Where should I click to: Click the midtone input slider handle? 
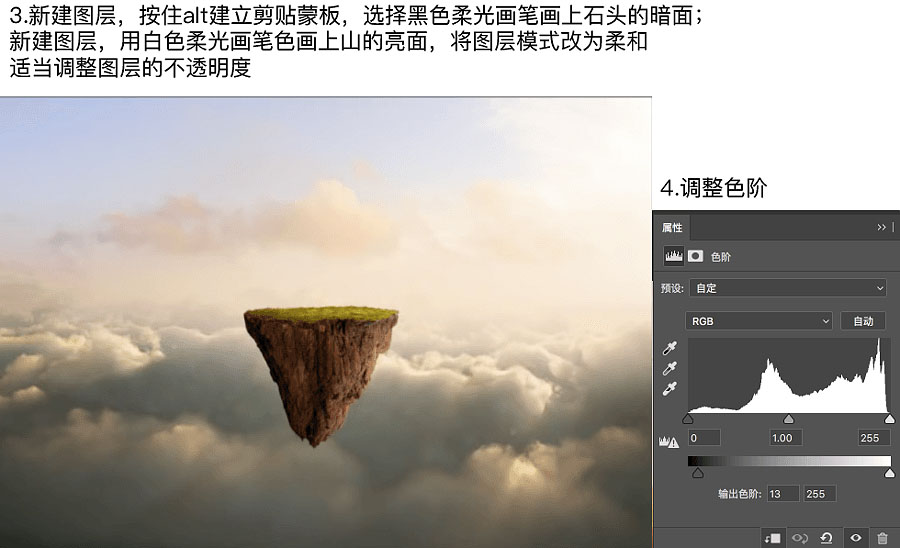(789, 419)
